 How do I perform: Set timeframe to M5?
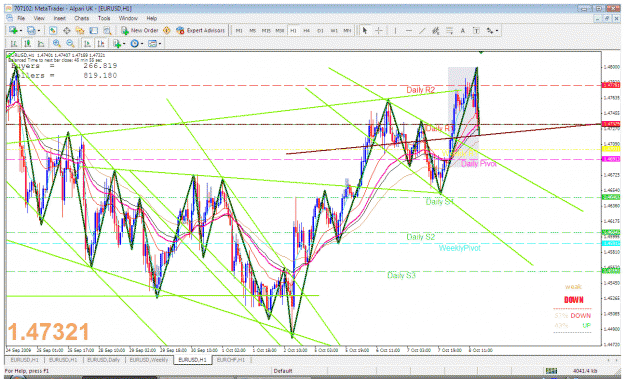(252, 31)
